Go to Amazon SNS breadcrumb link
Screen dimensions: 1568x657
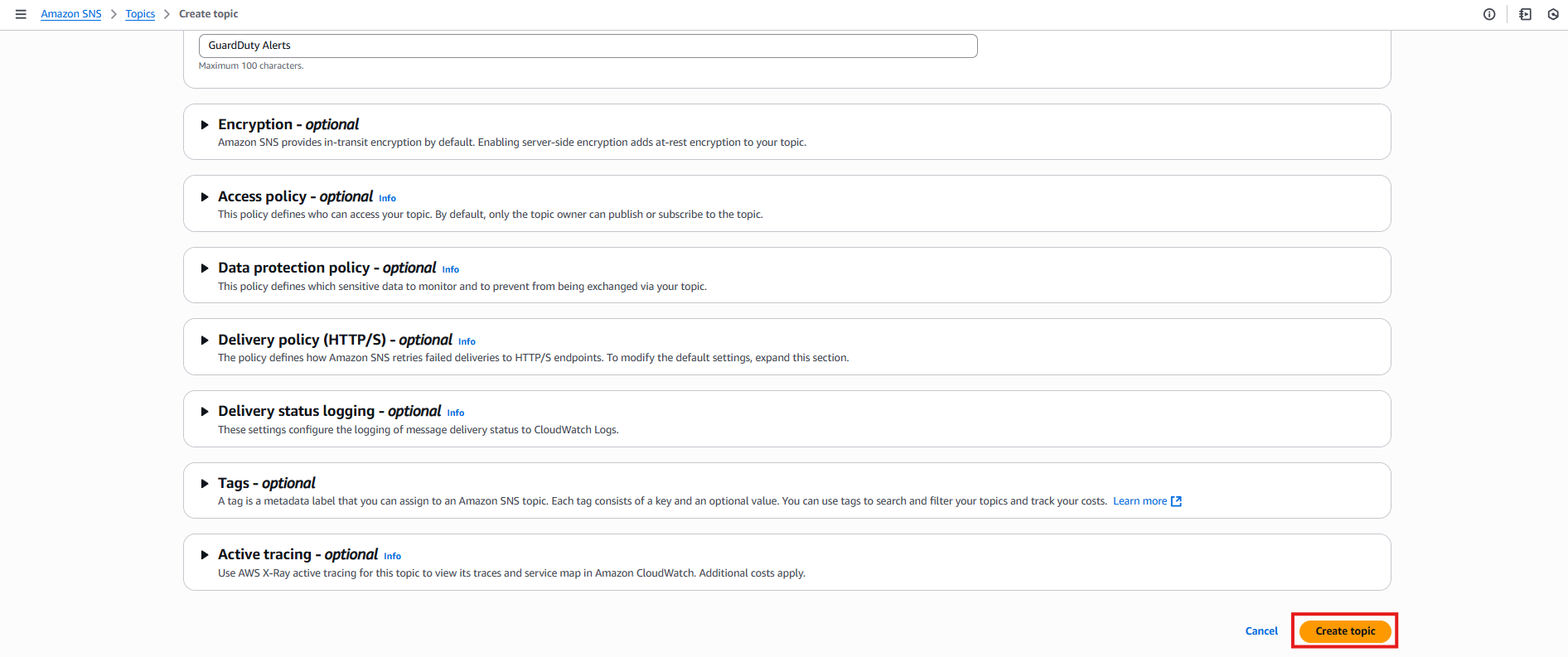[x=71, y=14]
